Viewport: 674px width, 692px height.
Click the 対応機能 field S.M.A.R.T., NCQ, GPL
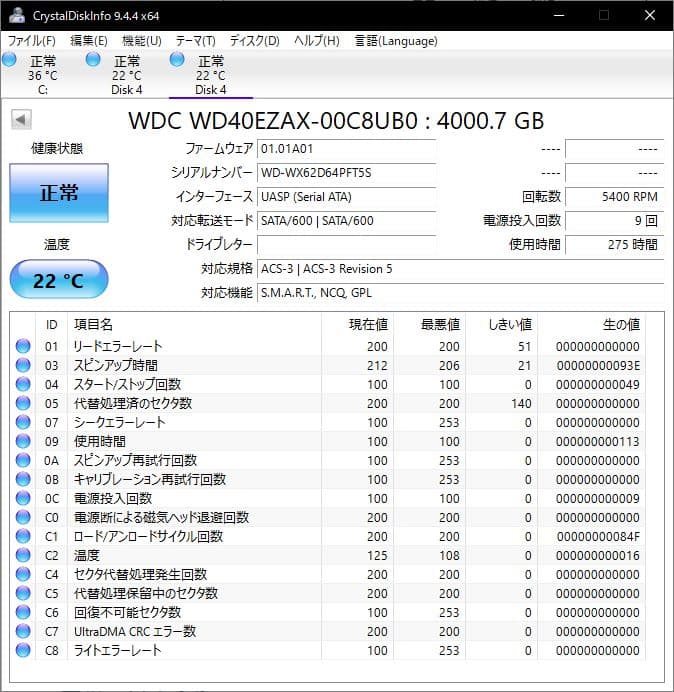pos(460,293)
